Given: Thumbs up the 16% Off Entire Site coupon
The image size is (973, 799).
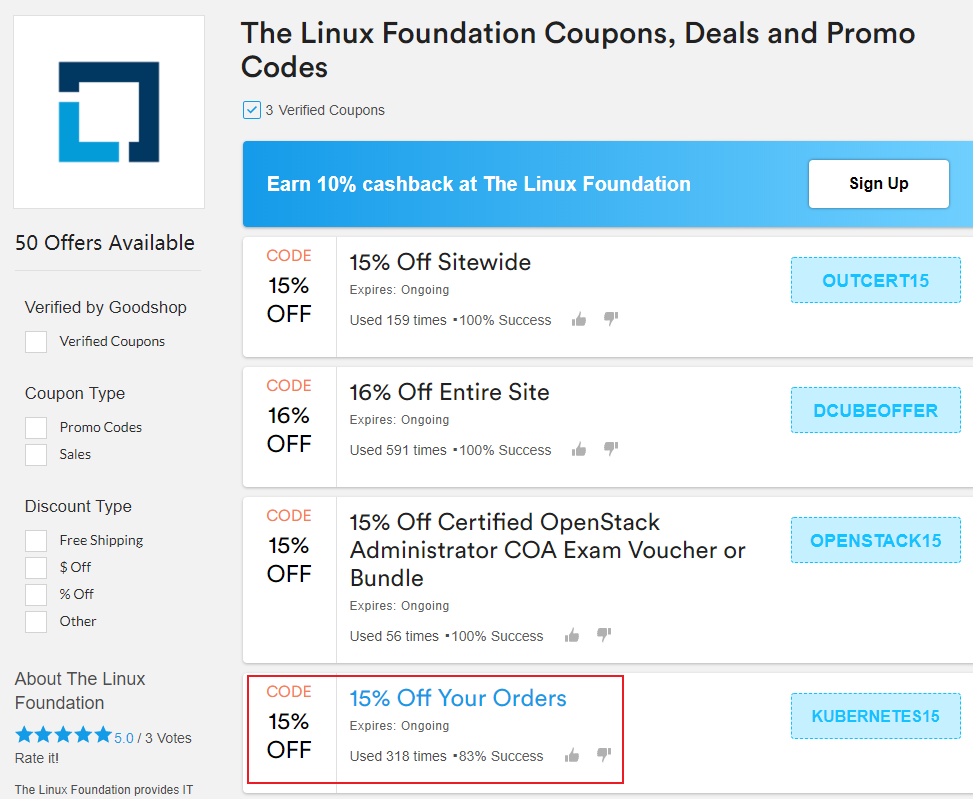Looking at the screenshot, I should pos(578,450).
